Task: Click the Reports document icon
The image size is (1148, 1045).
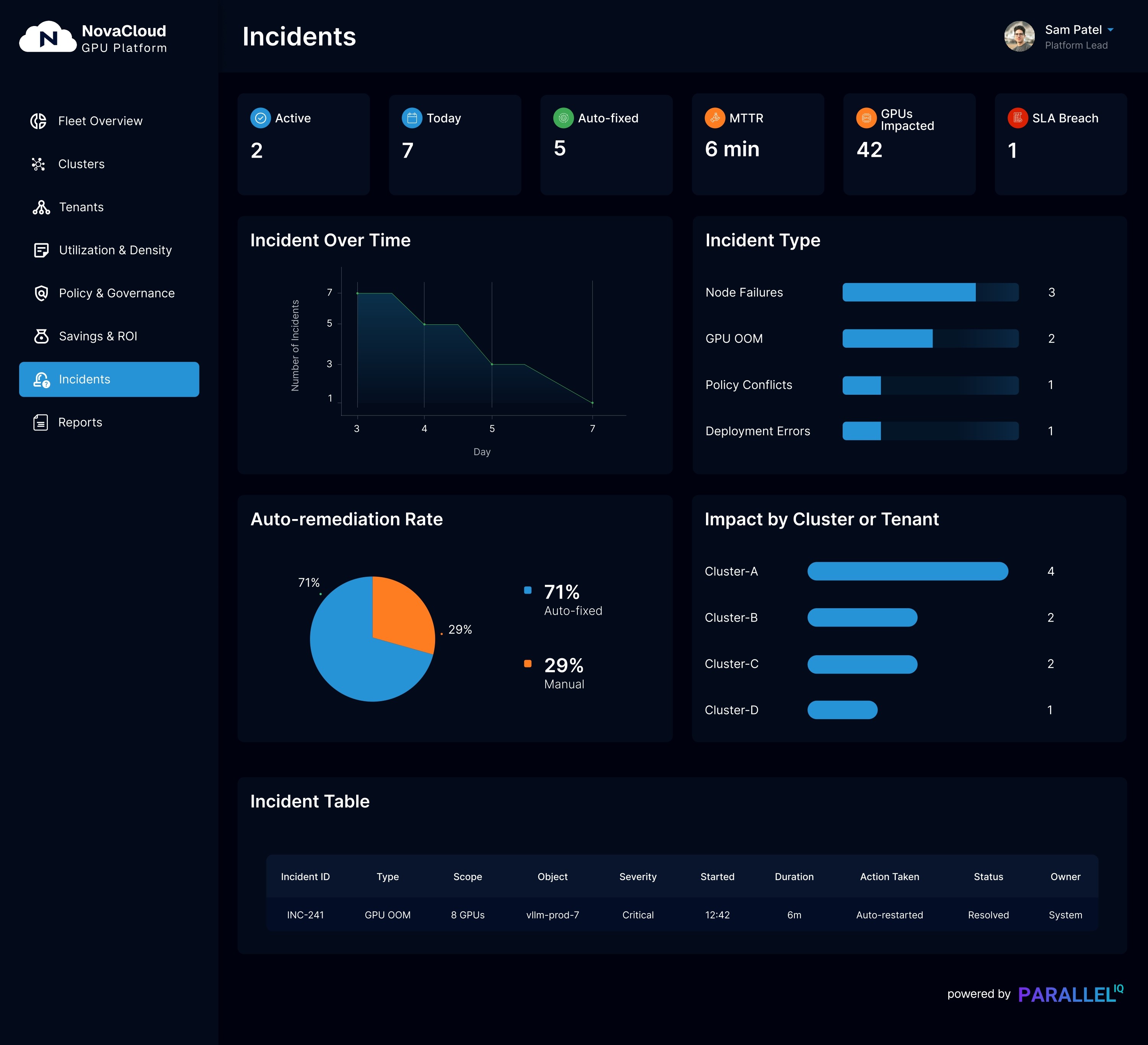Action: [41, 422]
